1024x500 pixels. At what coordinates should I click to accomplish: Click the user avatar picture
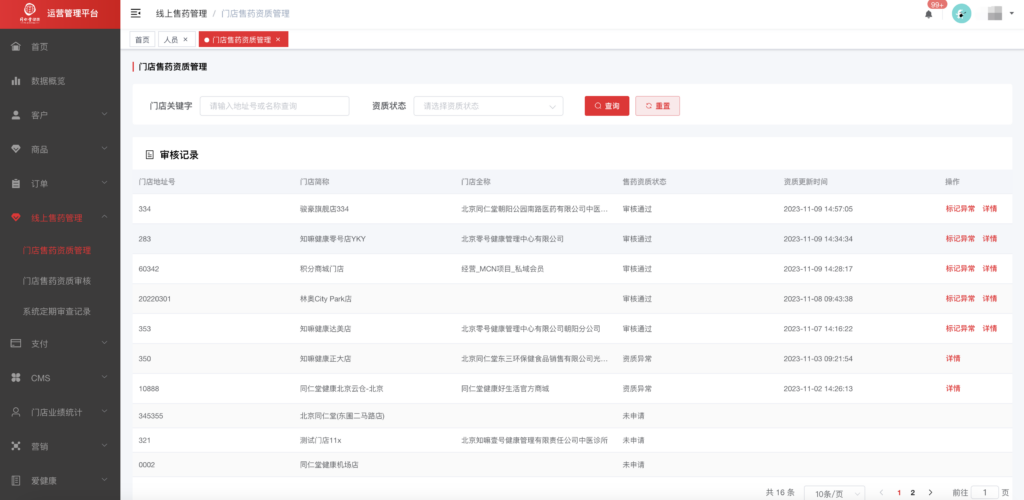(x=961, y=14)
